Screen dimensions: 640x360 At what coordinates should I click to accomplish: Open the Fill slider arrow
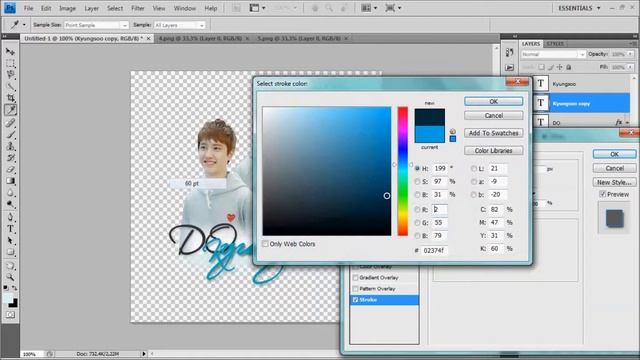(631, 67)
